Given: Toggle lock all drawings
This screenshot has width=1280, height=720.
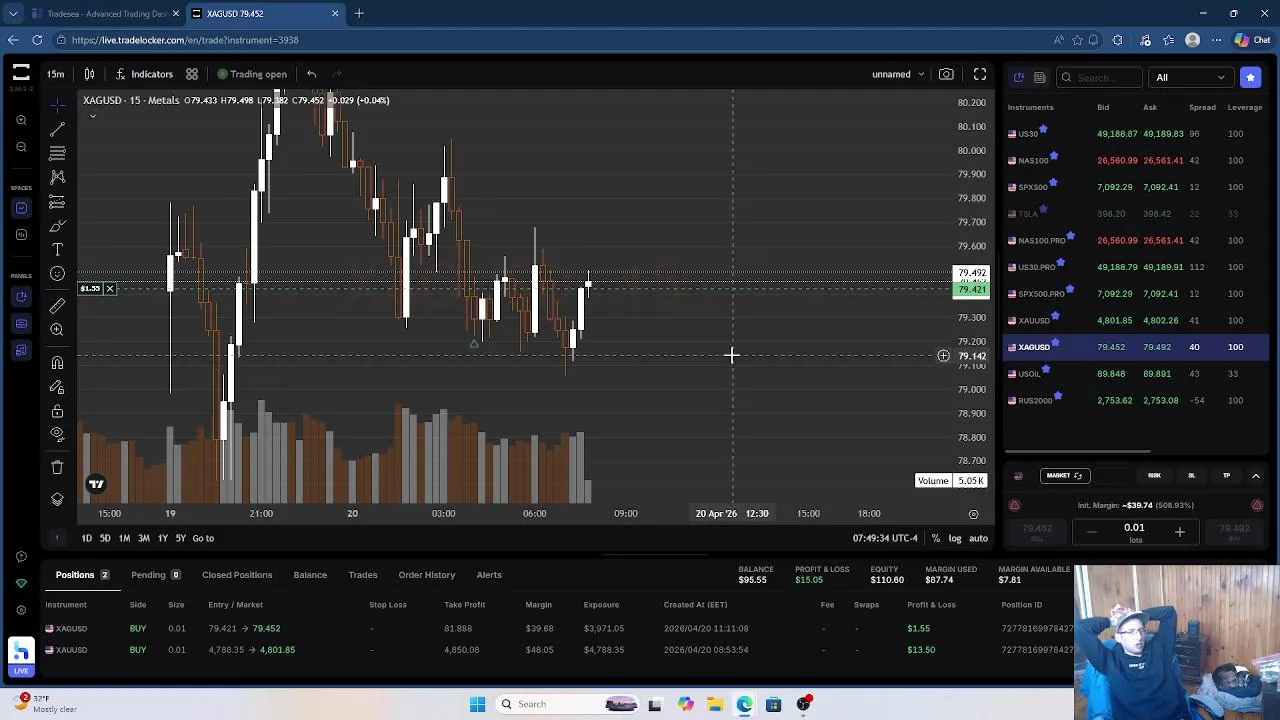Looking at the screenshot, I should click(x=57, y=411).
